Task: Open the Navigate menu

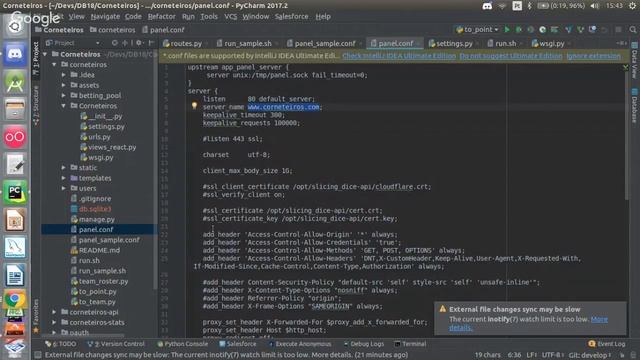Action: [105, 17]
